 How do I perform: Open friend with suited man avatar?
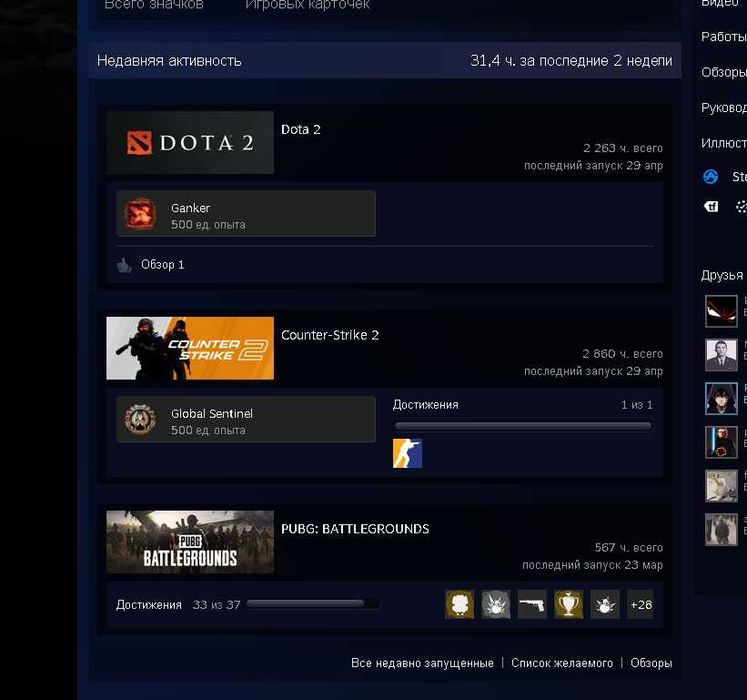click(x=721, y=355)
